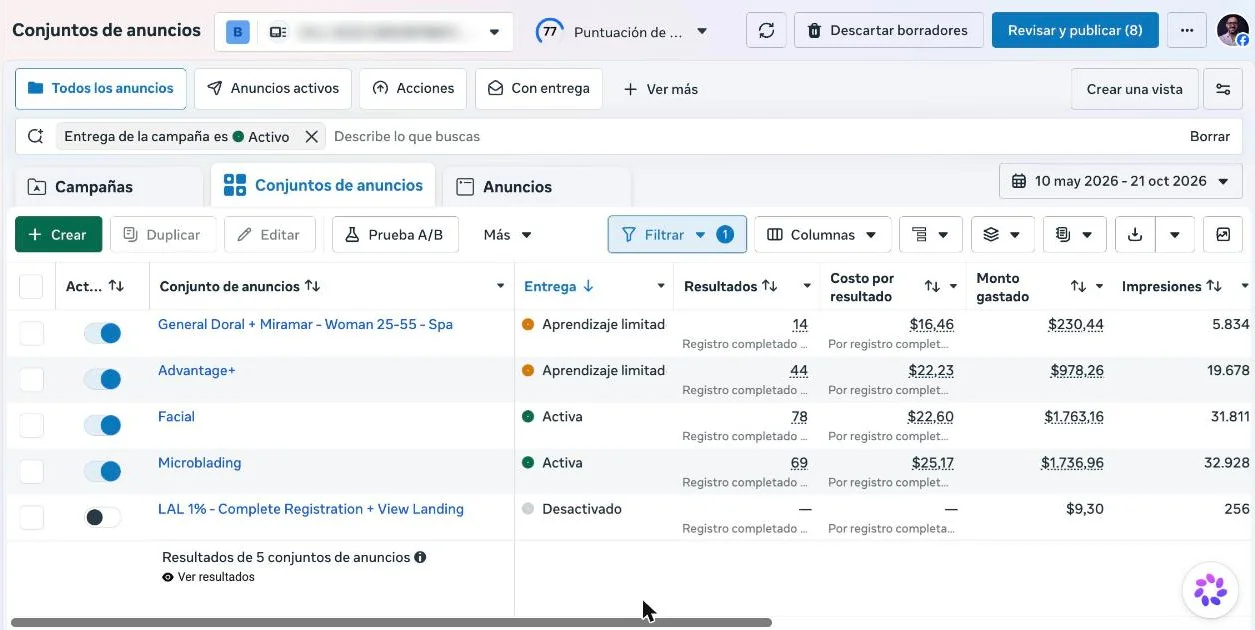This screenshot has width=1255, height=630.
Task: Click the $1.763,16 spend value for Facial
Action: [1074, 417]
